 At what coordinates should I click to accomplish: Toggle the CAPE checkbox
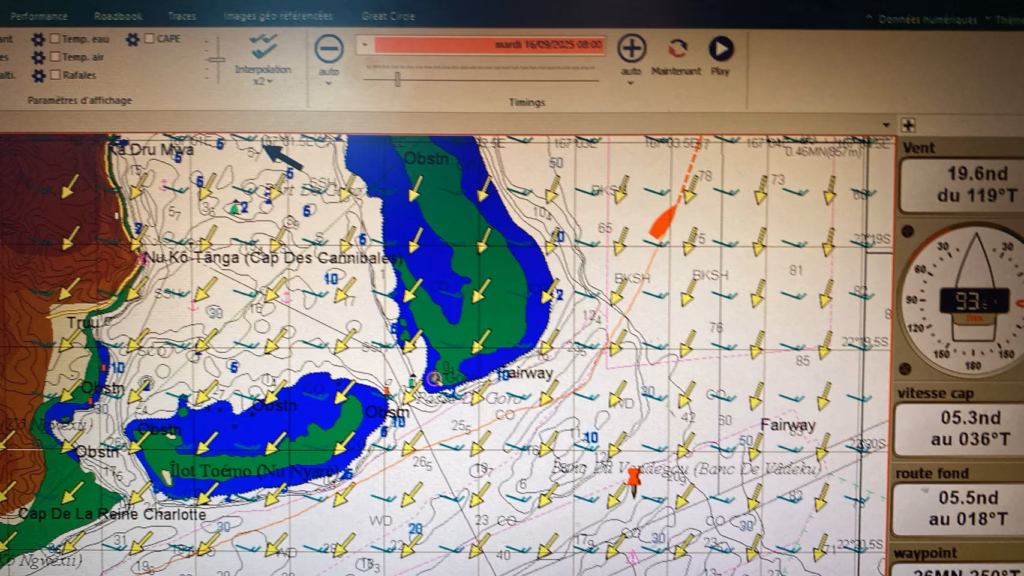[150, 40]
